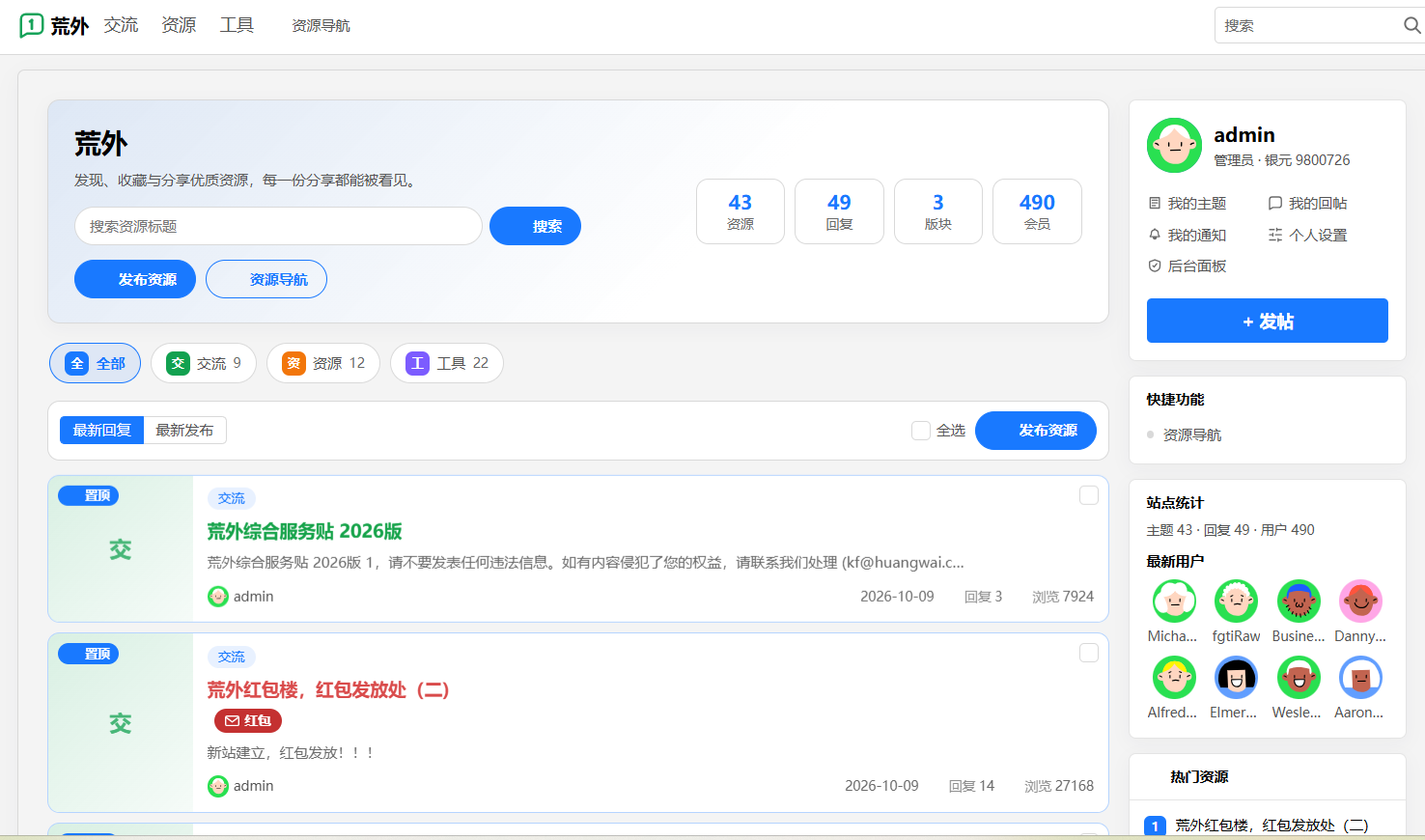Screen dimensions: 1425x840
Task: Filter by purple 工具 category chip
Action: 447,363
